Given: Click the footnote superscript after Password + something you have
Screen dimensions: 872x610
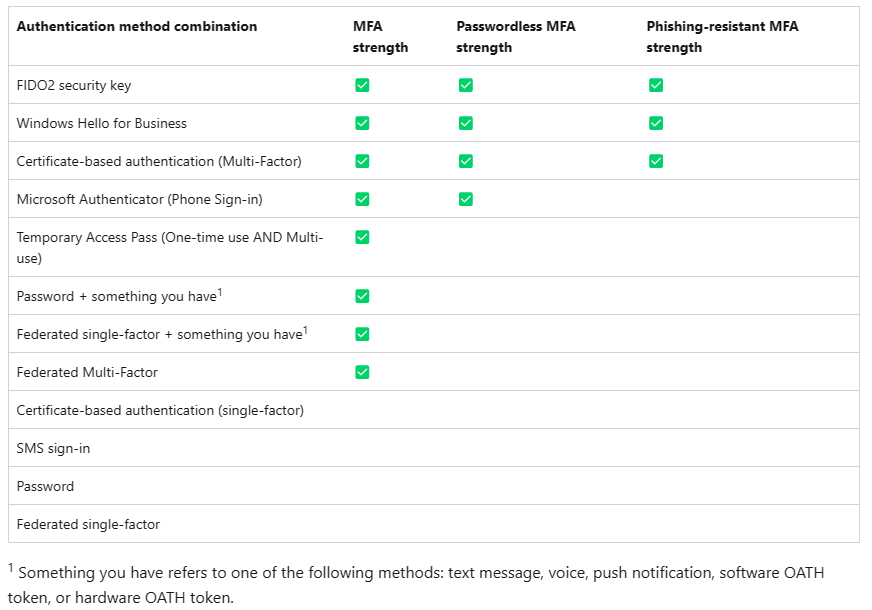Looking at the screenshot, I should (220, 292).
